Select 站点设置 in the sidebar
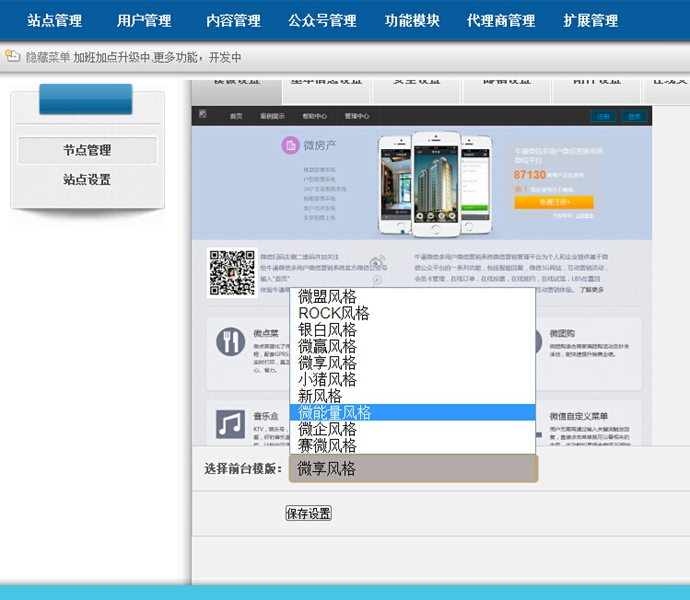The width and height of the screenshot is (690, 600). coord(87,179)
